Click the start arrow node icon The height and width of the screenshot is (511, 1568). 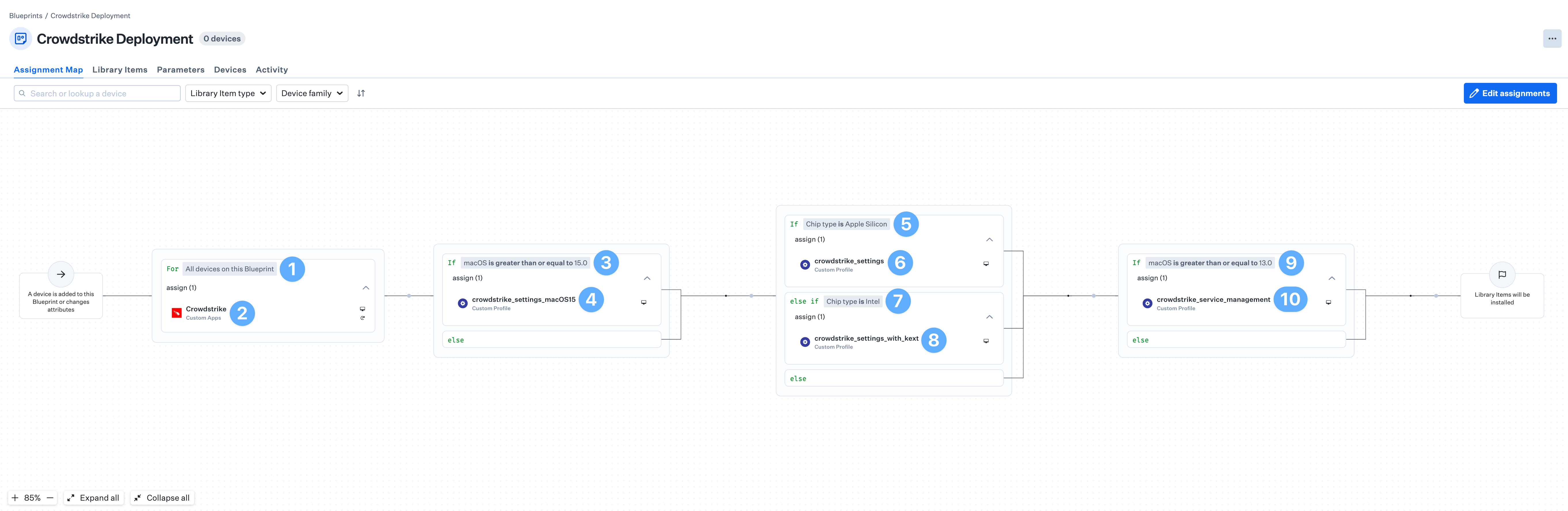[x=61, y=274]
